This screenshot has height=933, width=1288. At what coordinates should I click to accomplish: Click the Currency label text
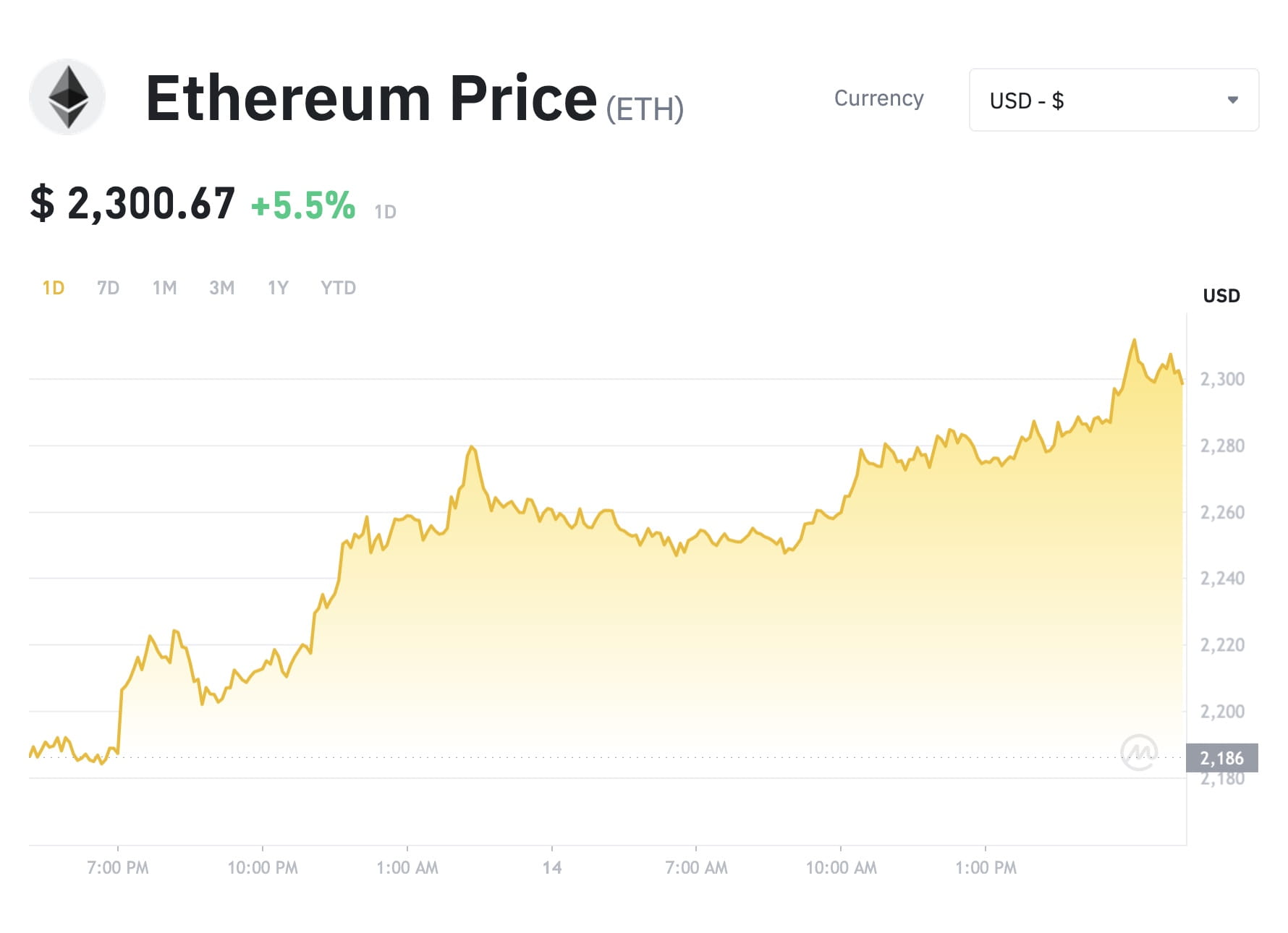(x=878, y=98)
